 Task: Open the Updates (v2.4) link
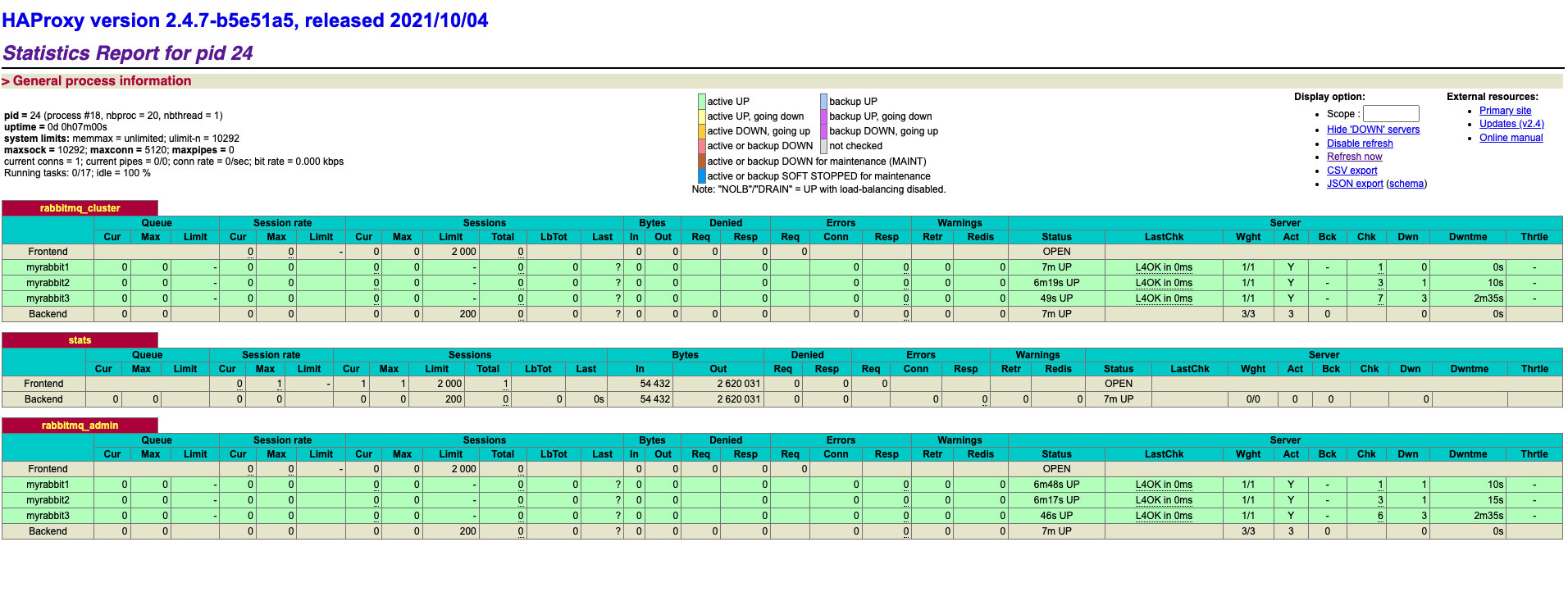(1511, 124)
